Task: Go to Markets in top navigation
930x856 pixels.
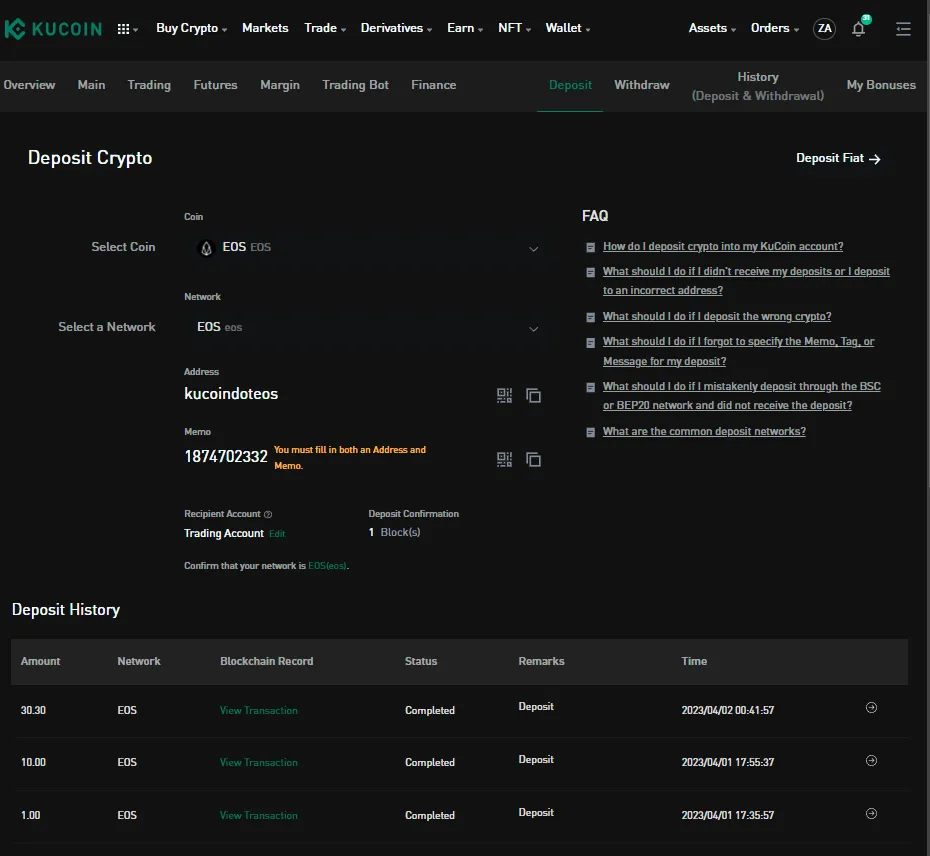Action: 265,28
